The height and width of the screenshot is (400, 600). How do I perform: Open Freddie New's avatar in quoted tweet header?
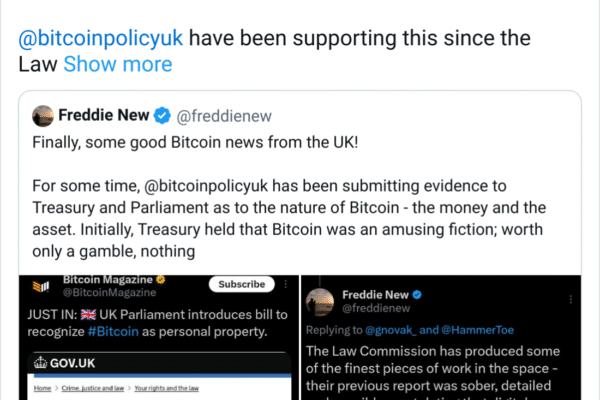(42, 115)
